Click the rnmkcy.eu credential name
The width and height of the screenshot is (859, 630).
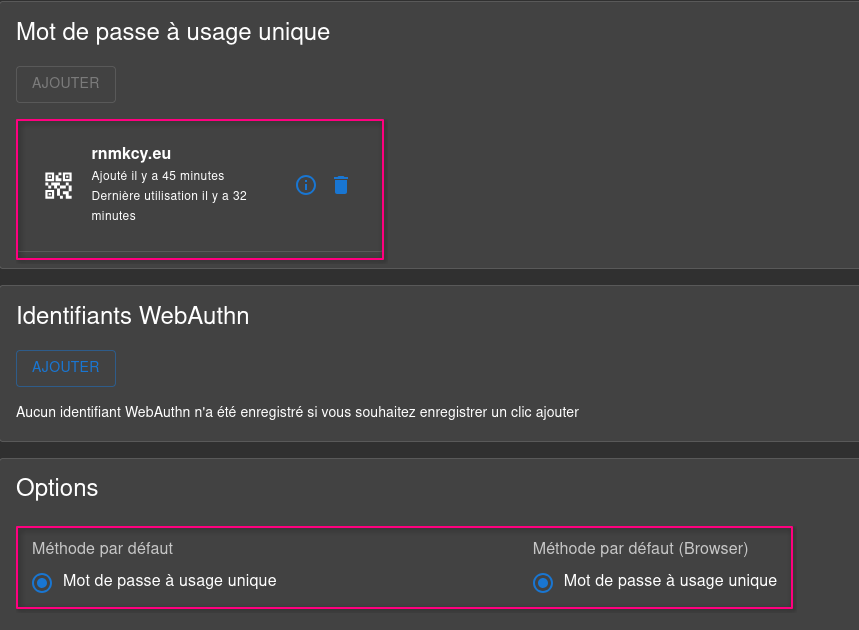point(131,153)
